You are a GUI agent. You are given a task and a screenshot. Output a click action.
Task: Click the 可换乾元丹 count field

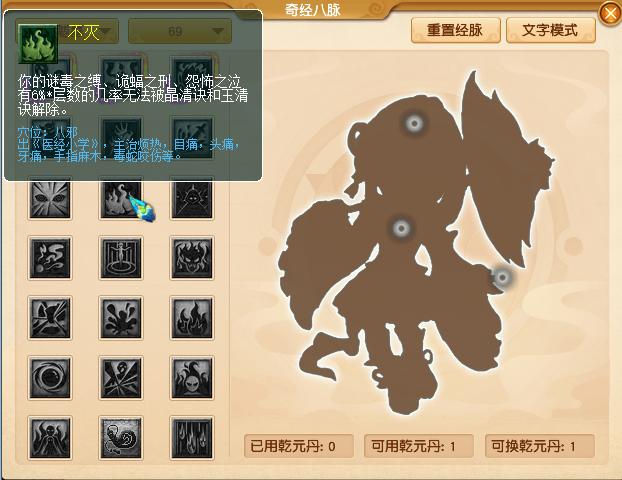click(x=540, y=446)
